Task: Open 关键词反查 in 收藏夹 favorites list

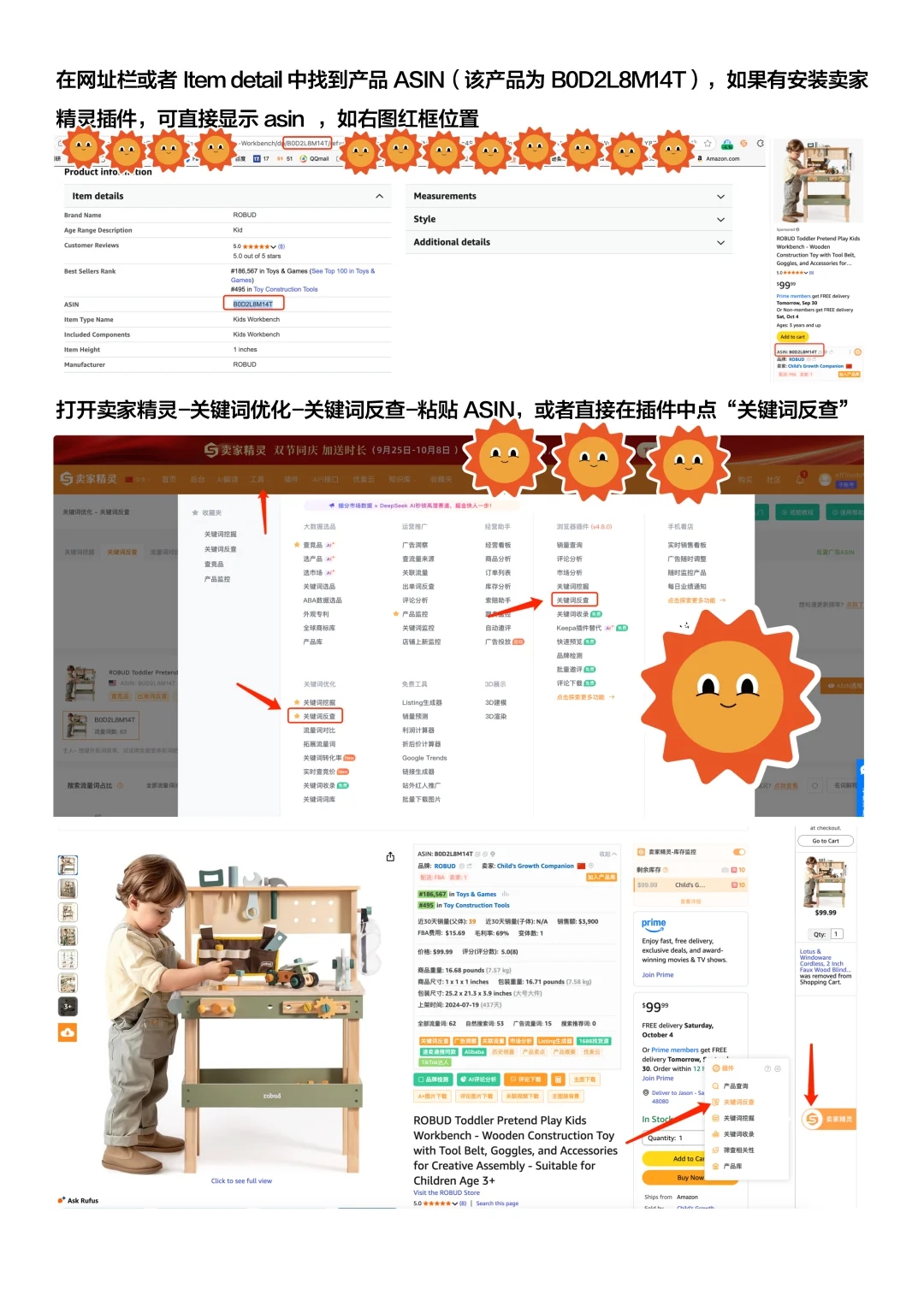Action: pos(220,549)
